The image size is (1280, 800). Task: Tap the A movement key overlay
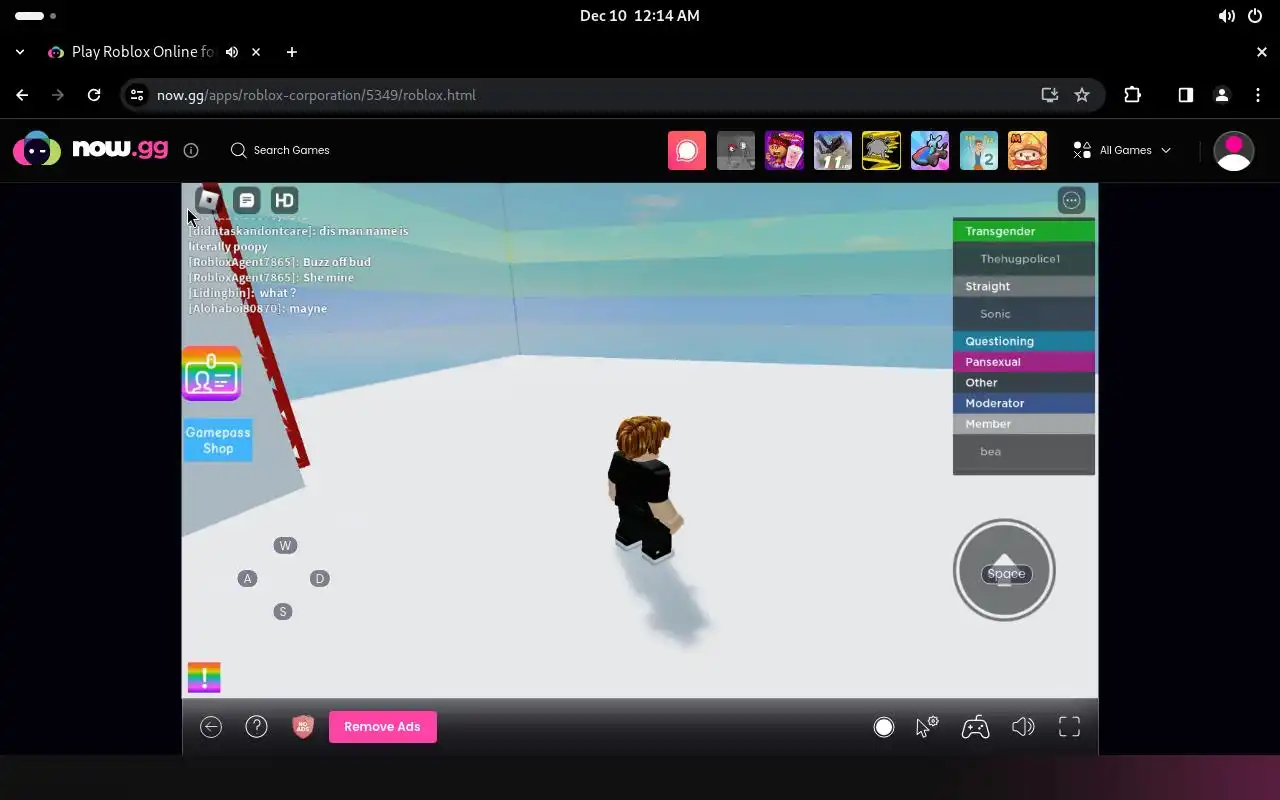tap(247, 578)
